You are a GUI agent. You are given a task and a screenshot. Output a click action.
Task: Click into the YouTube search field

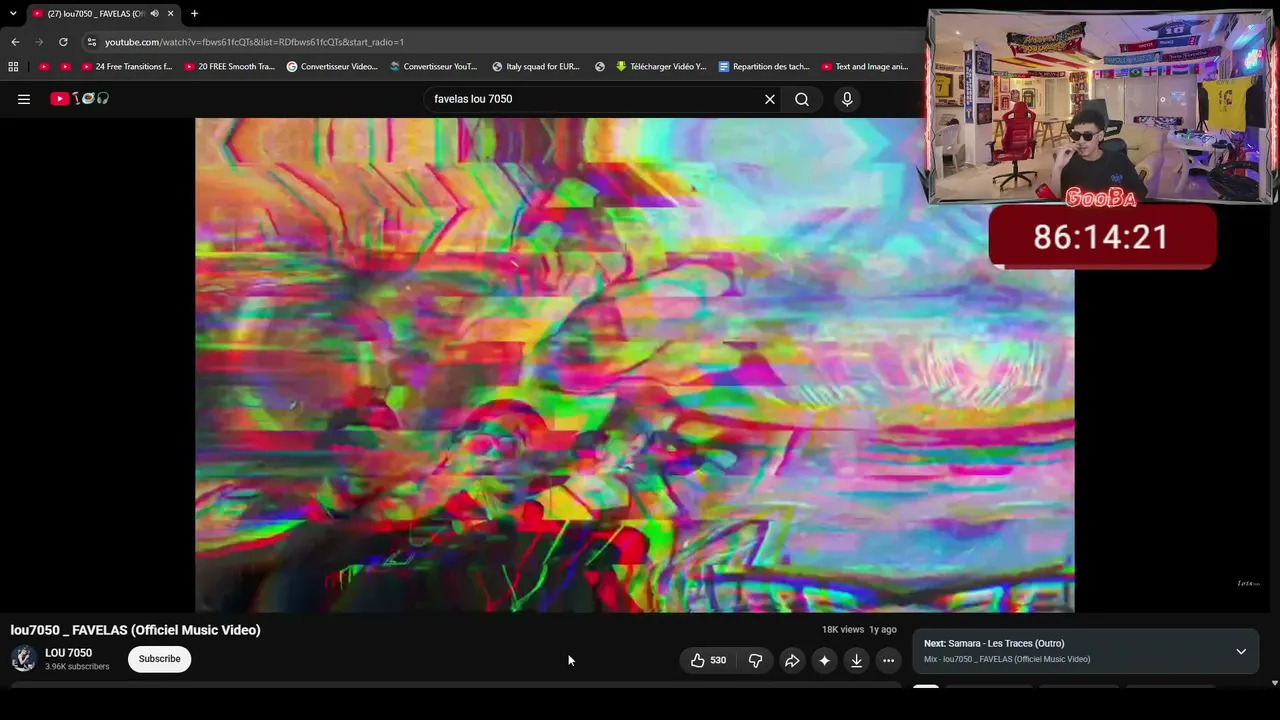[x=593, y=99]
